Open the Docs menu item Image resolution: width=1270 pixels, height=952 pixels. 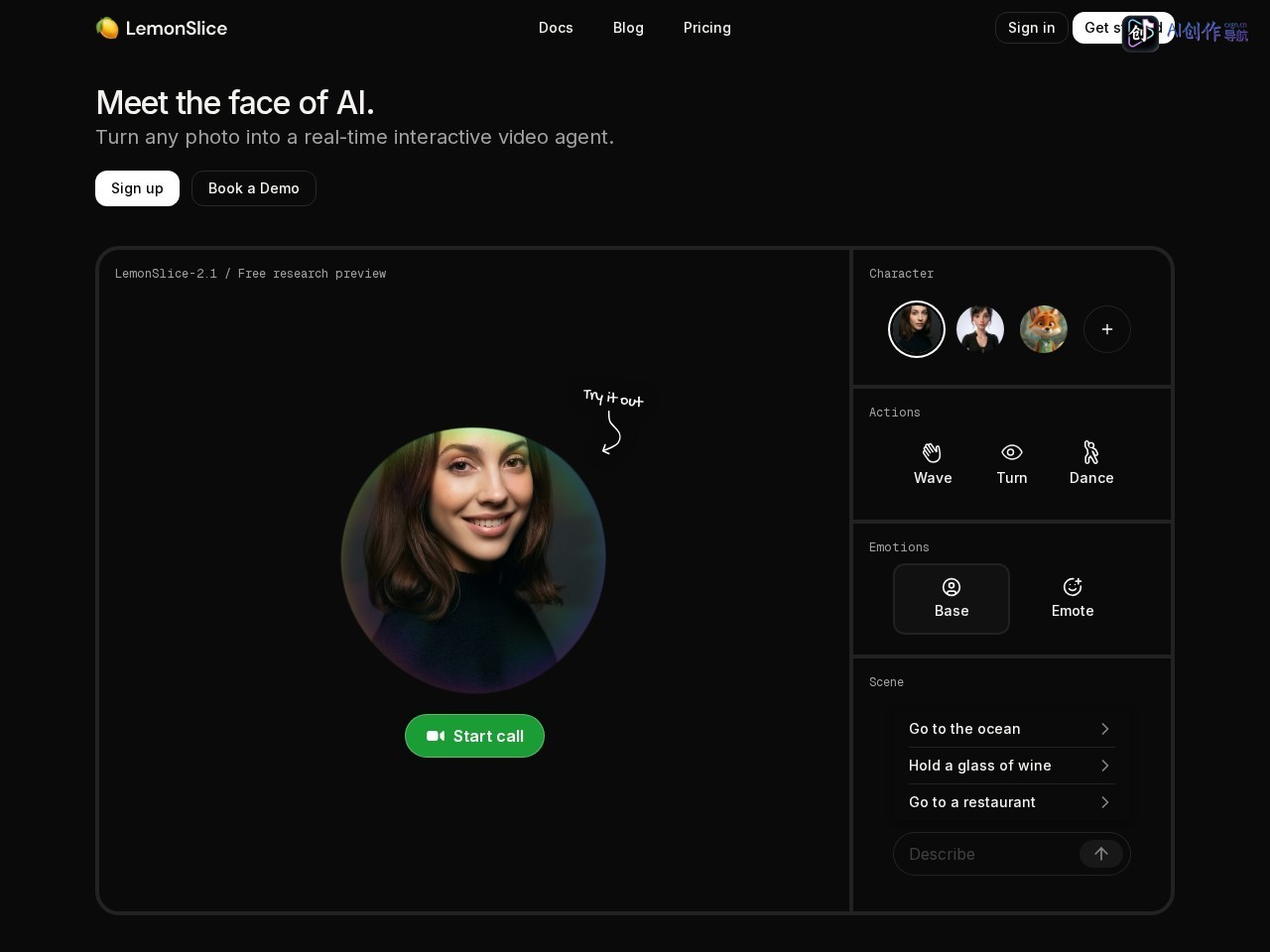pyautogui.click(x=556, y=28)
